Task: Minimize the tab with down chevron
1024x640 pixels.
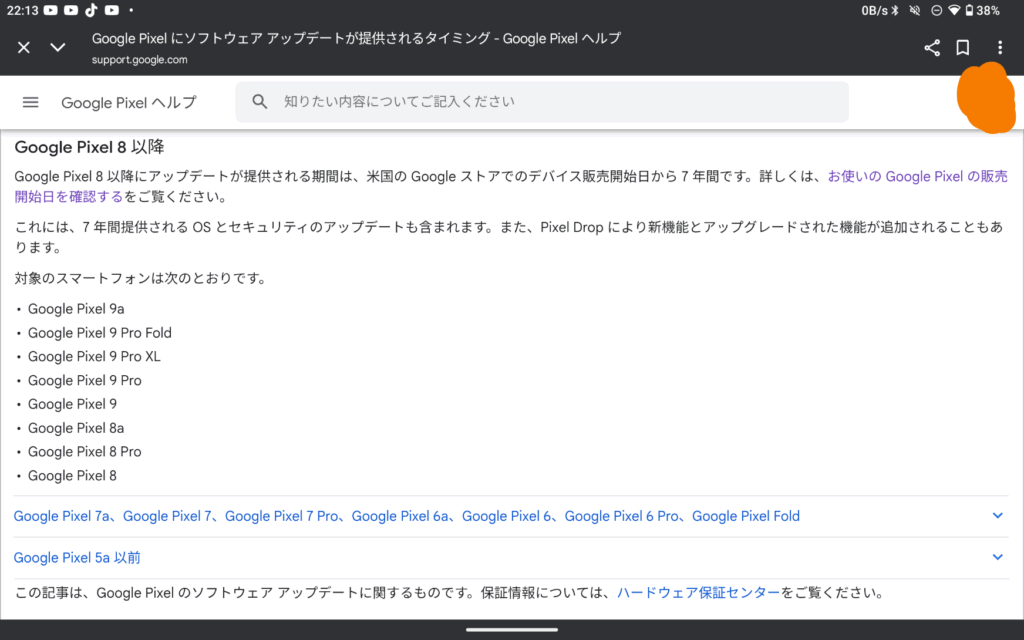Action: coord(58,47)
